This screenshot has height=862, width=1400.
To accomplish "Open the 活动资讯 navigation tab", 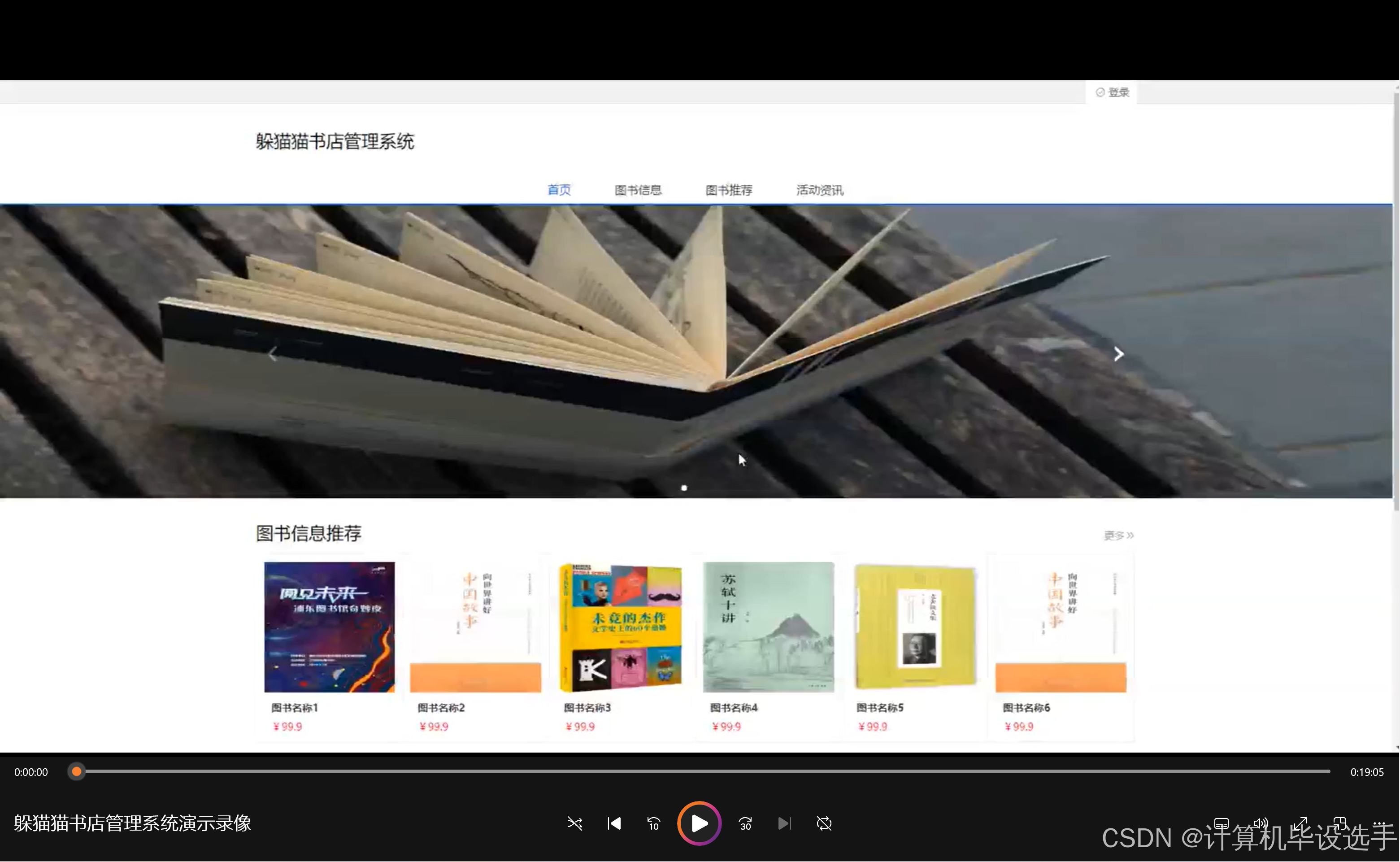I will click(819, 190).
